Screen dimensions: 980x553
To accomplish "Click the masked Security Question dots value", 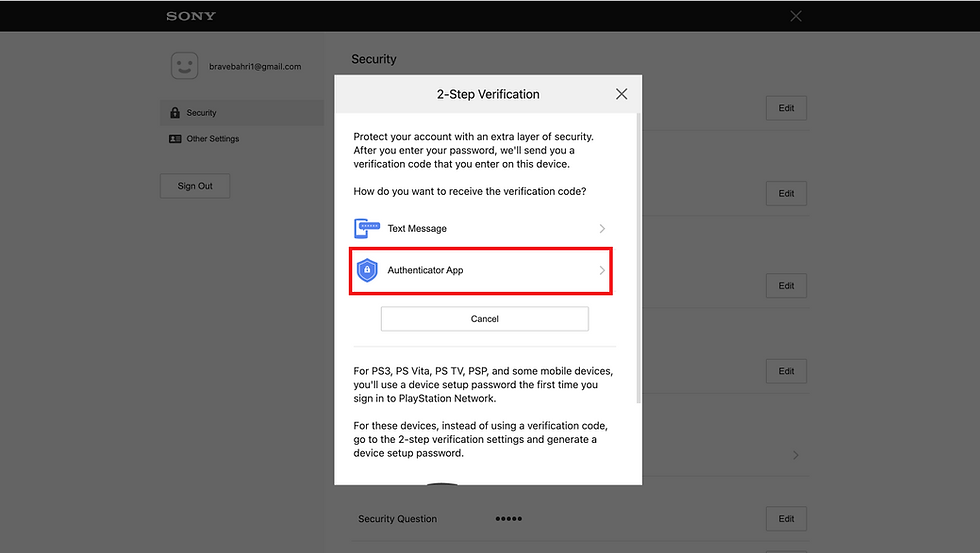I will tap(509, 519).
